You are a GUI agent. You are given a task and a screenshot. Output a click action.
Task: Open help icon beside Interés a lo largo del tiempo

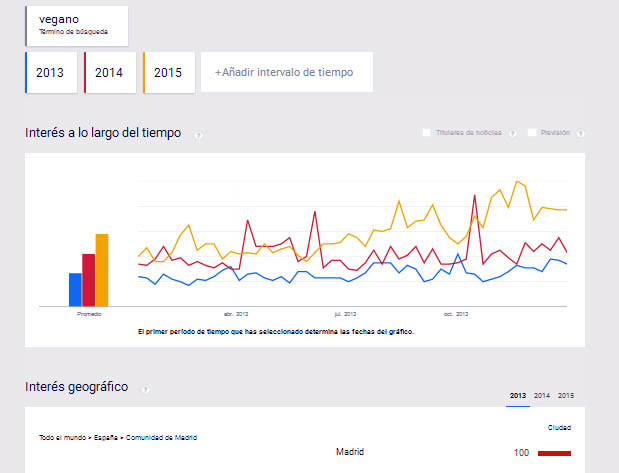coord(199,135)
